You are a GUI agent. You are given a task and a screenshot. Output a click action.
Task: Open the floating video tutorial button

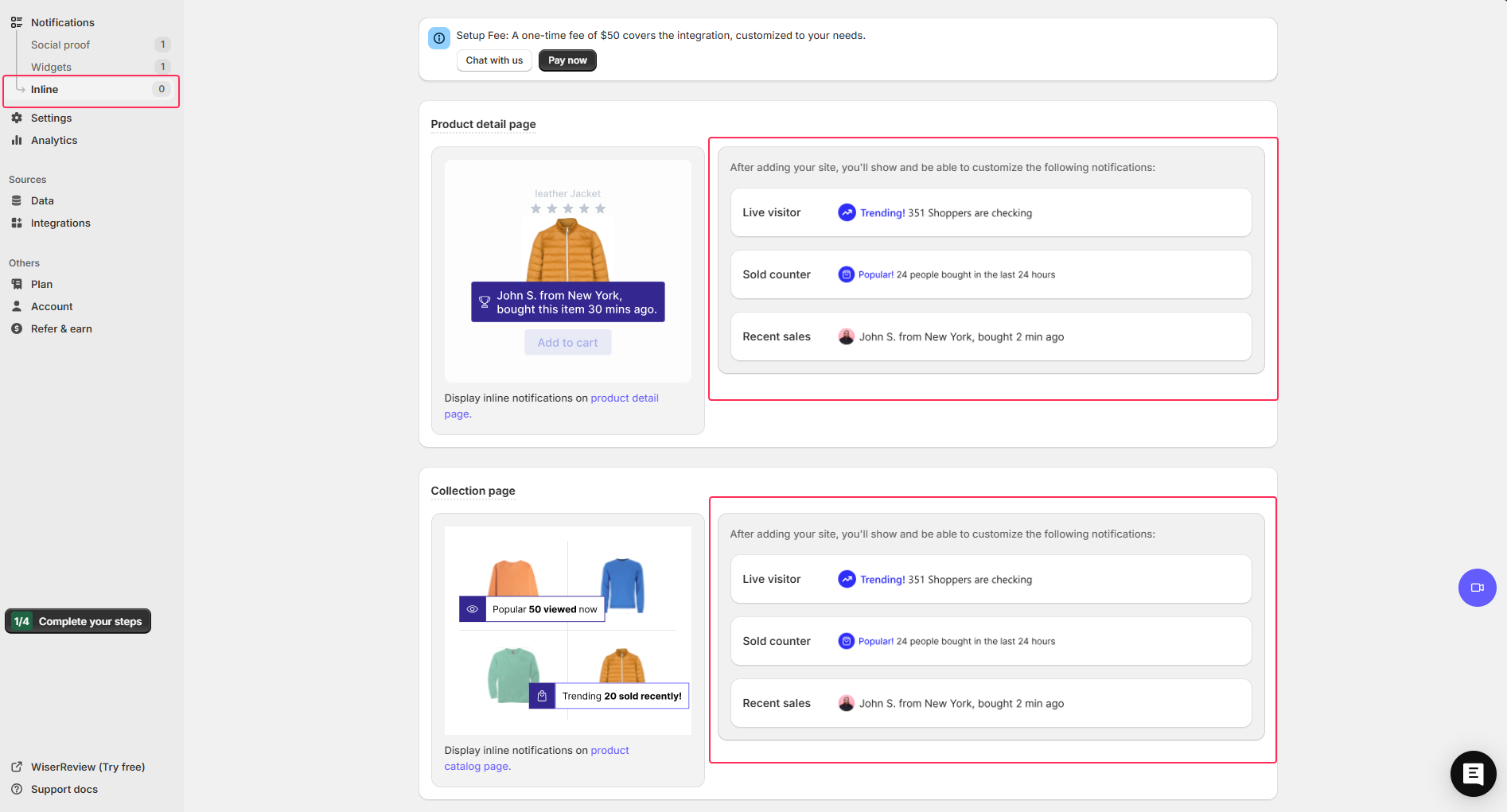1477,588
